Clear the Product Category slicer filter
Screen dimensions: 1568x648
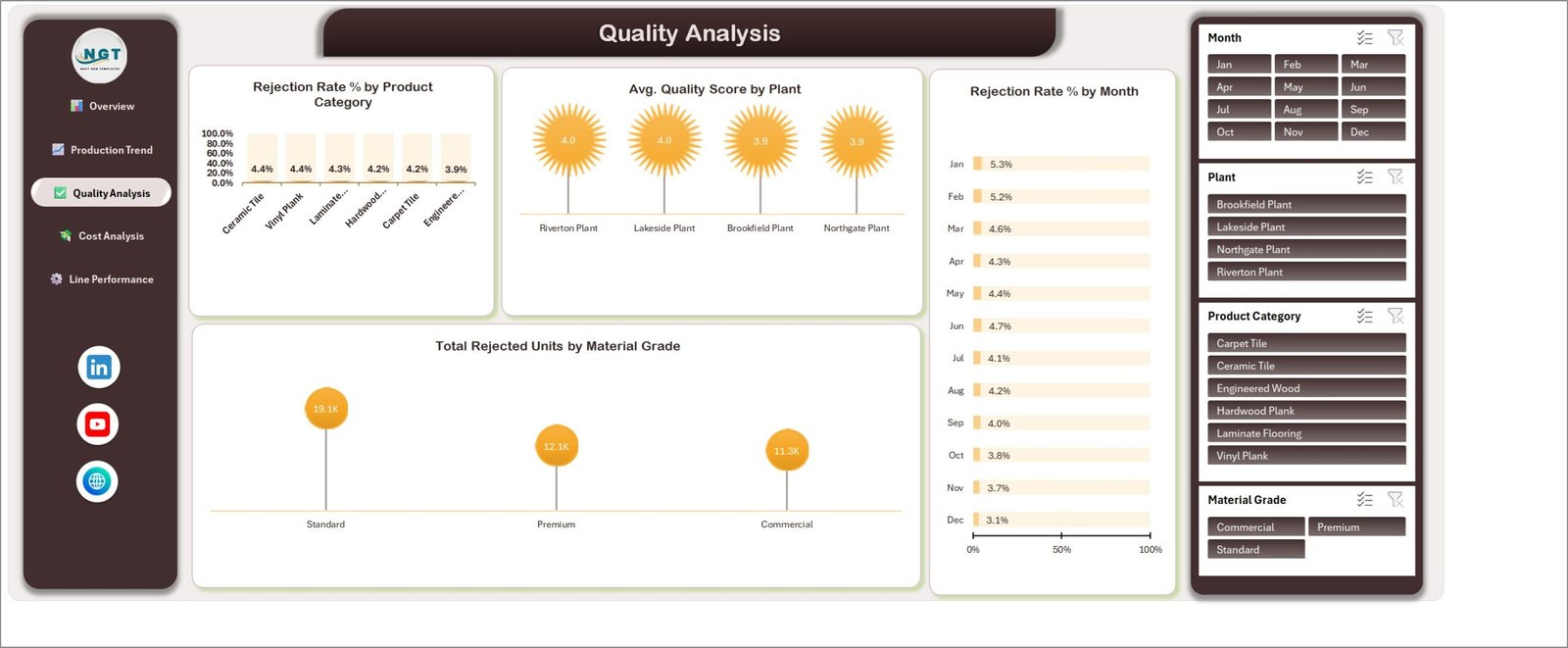click(1396, 317)
